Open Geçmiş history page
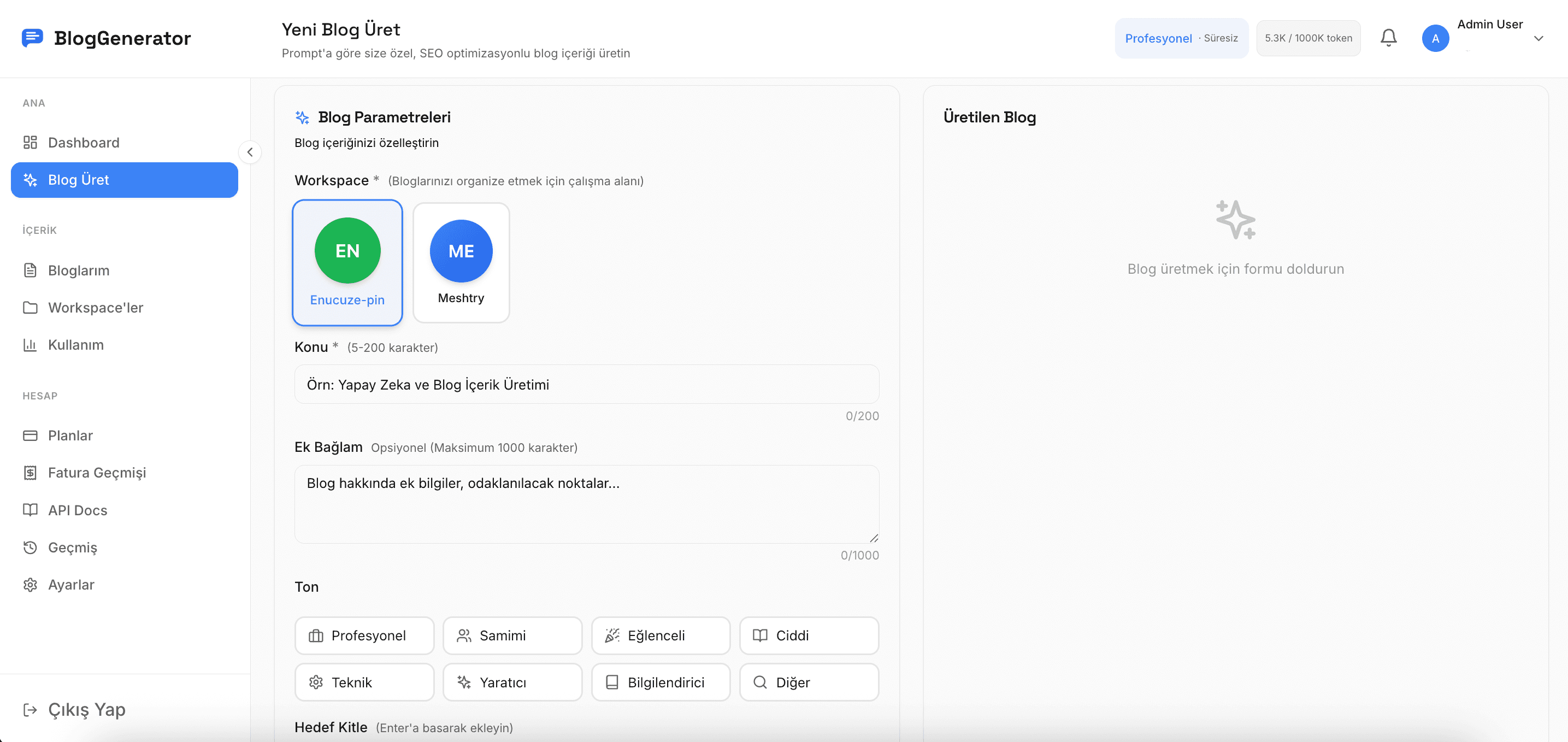This screenshot has height=742, width=1568. pos(73,547)
